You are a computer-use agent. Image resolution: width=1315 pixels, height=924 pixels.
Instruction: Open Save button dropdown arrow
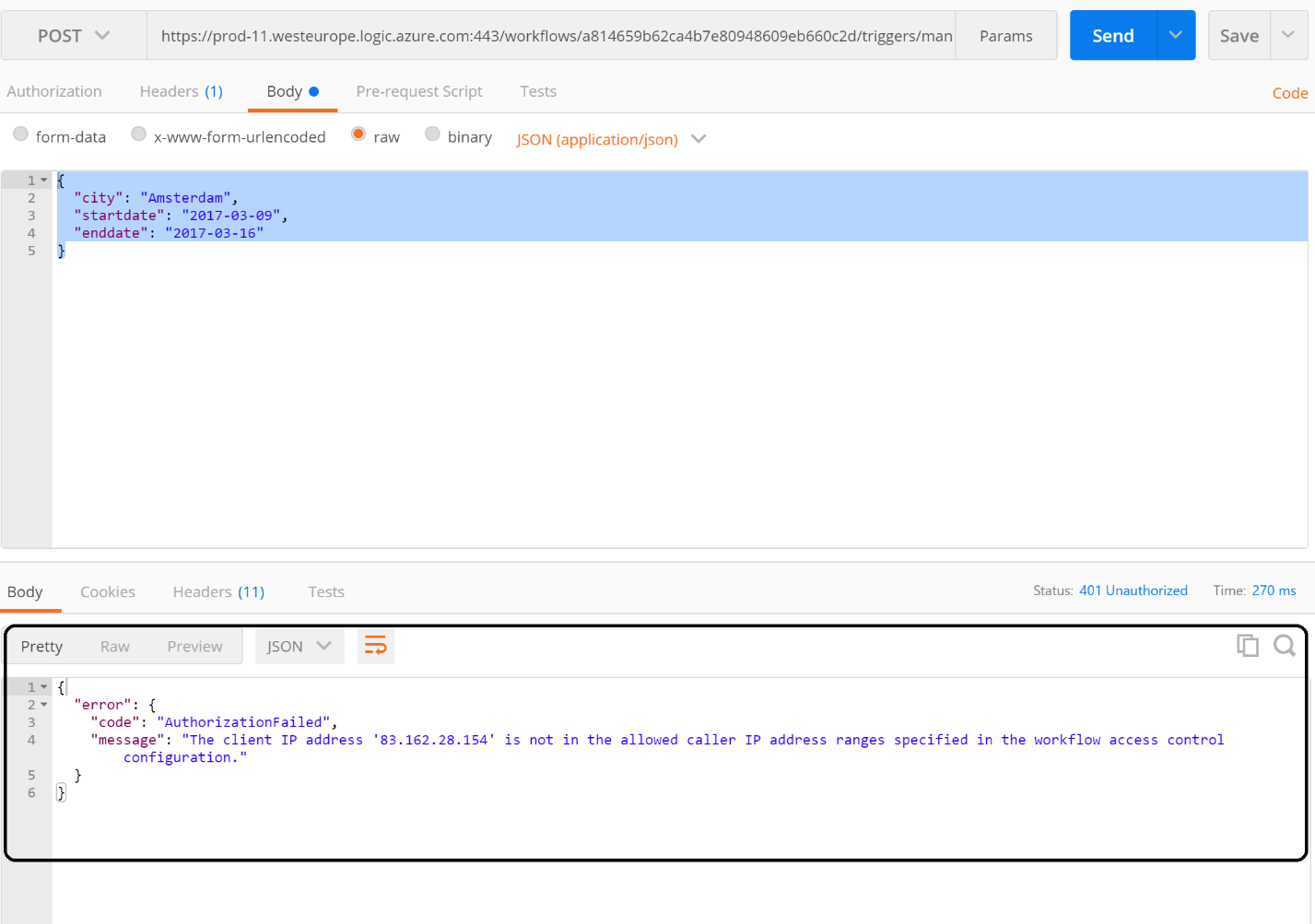(1288, 35)
